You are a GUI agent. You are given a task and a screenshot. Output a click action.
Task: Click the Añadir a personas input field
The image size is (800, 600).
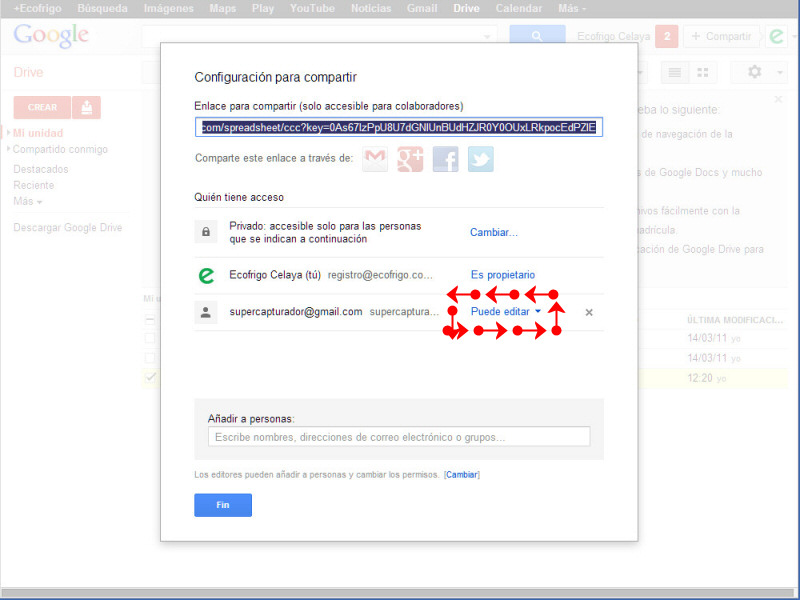point(399,437)
